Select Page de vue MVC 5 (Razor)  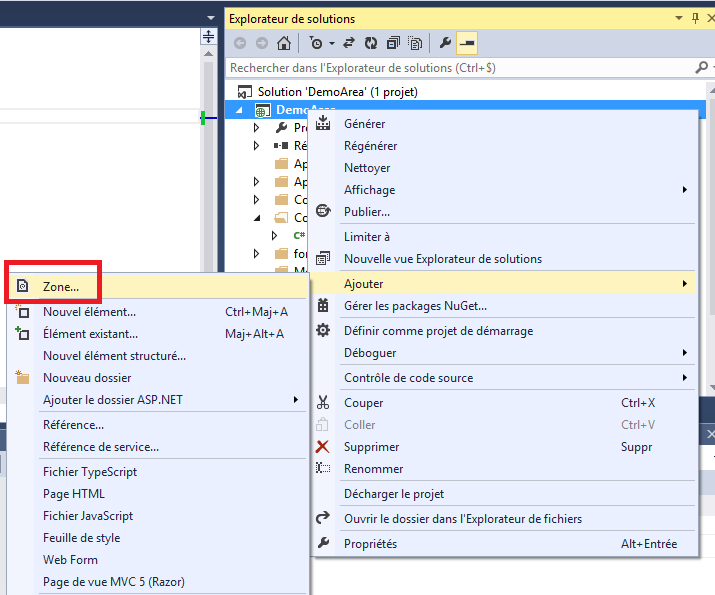(x=158, y=581)
